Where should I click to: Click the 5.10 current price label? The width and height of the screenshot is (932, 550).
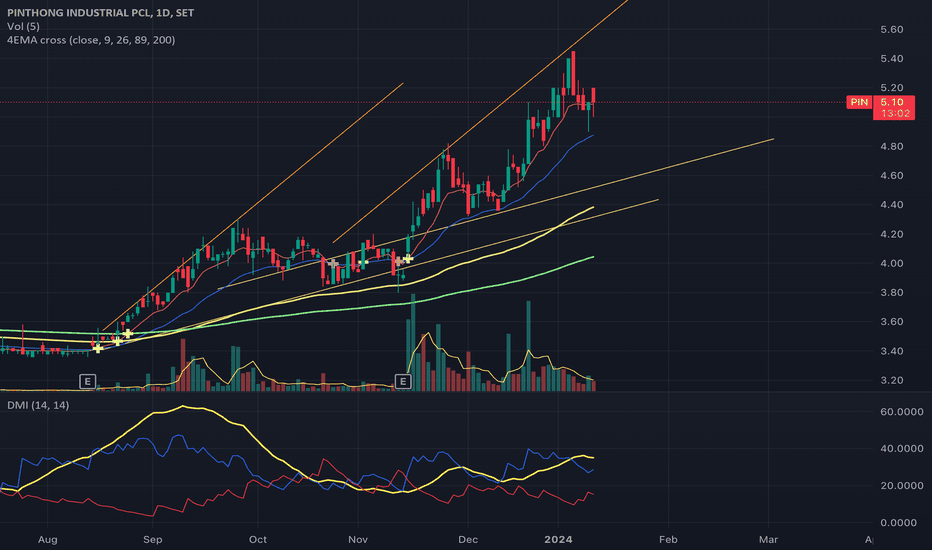pyautogui.click(x=892, y=102)
